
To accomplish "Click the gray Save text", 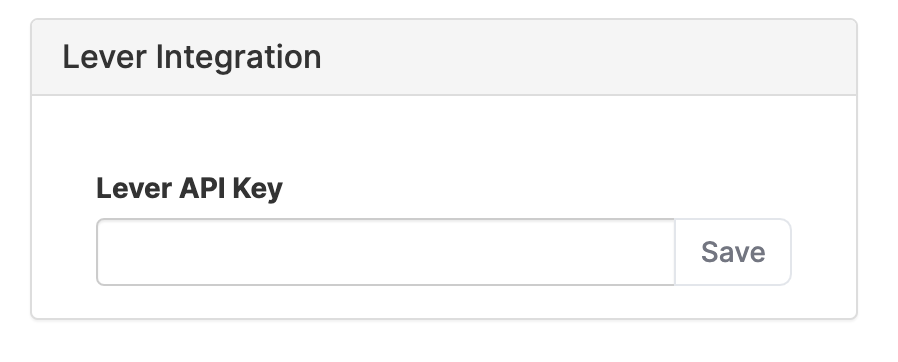I will coord(733,252).
